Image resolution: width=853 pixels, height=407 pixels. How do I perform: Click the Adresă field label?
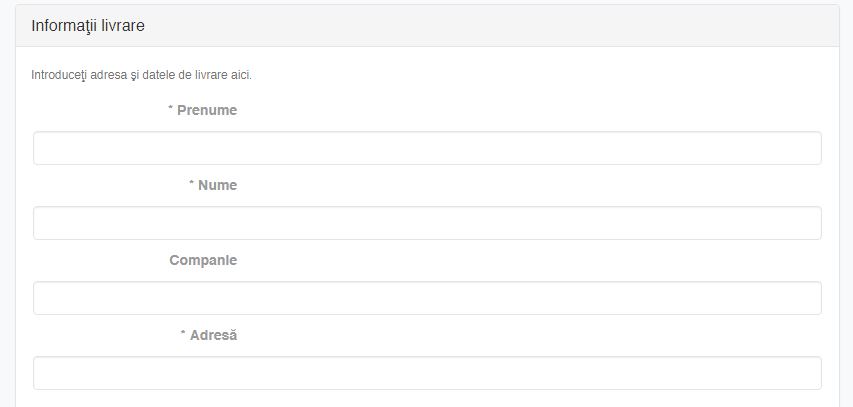click(x=213, y=335)
